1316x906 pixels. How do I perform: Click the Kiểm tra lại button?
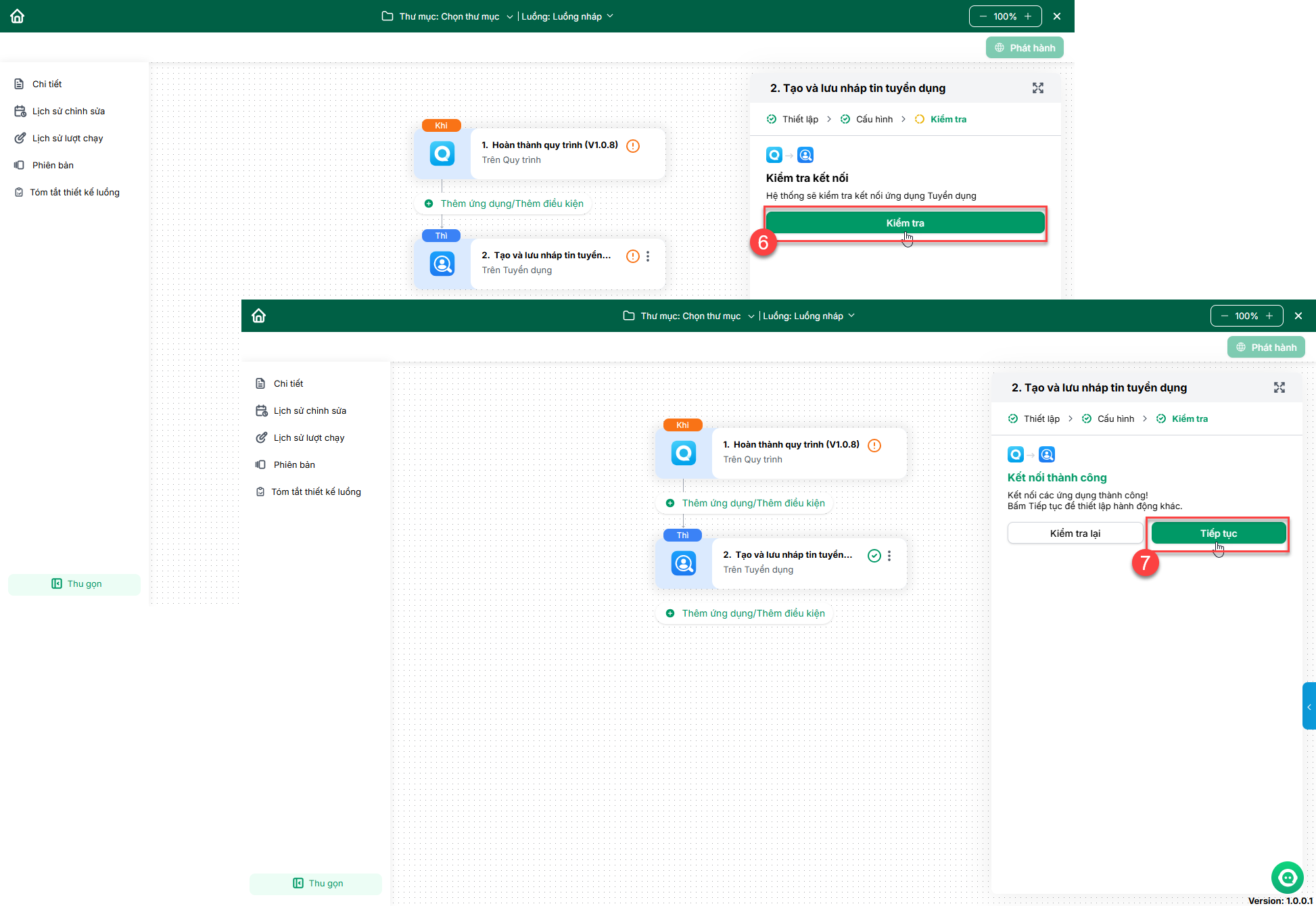[1075, 533]
